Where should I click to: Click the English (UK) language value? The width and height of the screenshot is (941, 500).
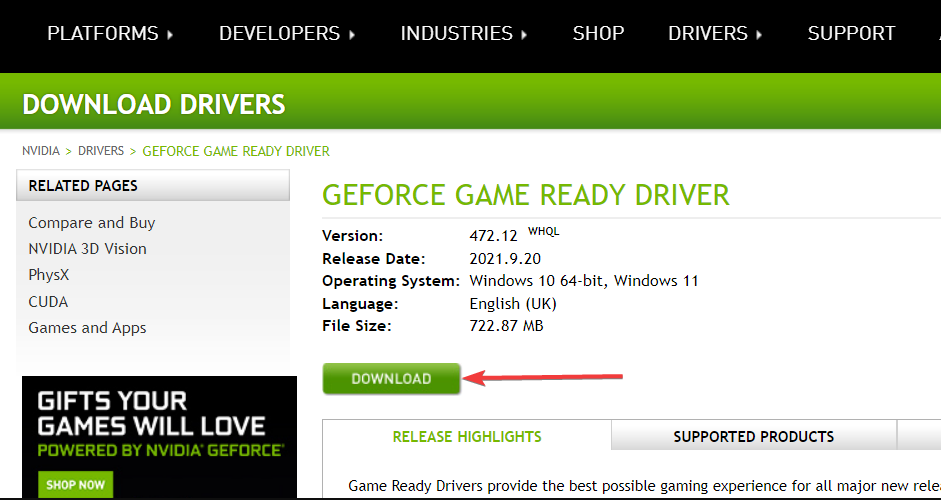513,304
